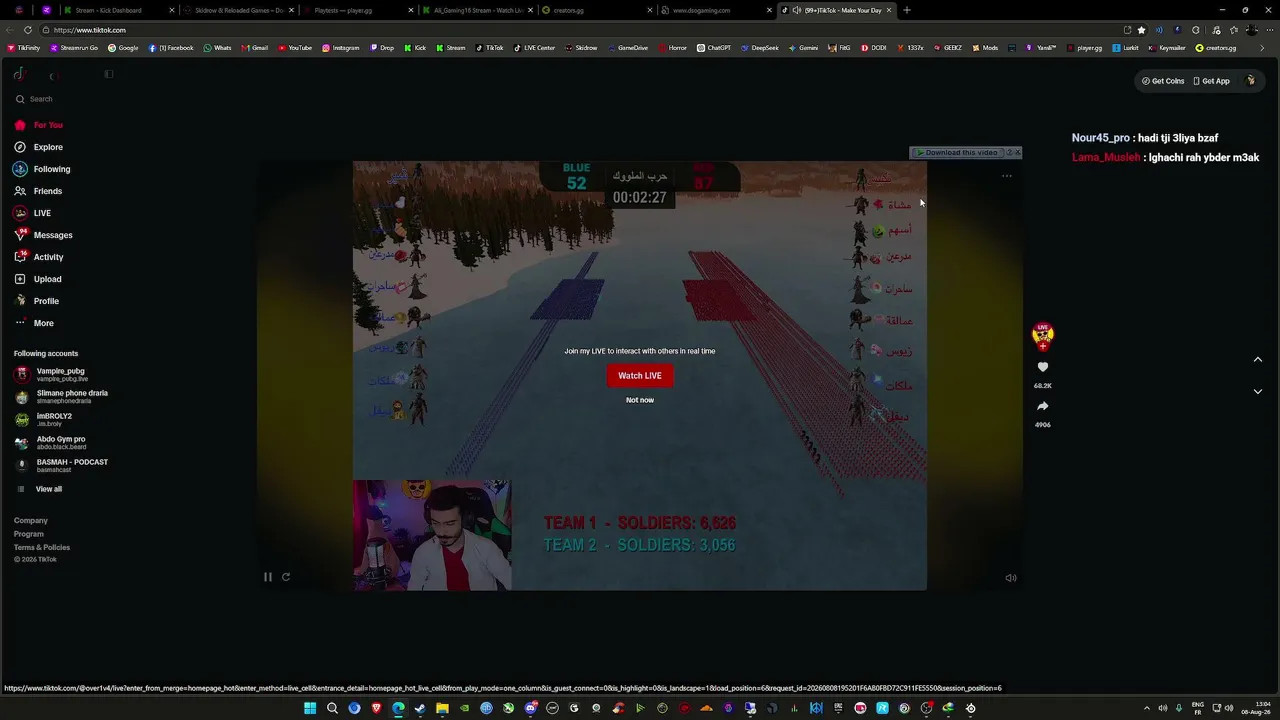Open the Upload page
This screenshot has height=720, width=1280.
coord(38,279)
